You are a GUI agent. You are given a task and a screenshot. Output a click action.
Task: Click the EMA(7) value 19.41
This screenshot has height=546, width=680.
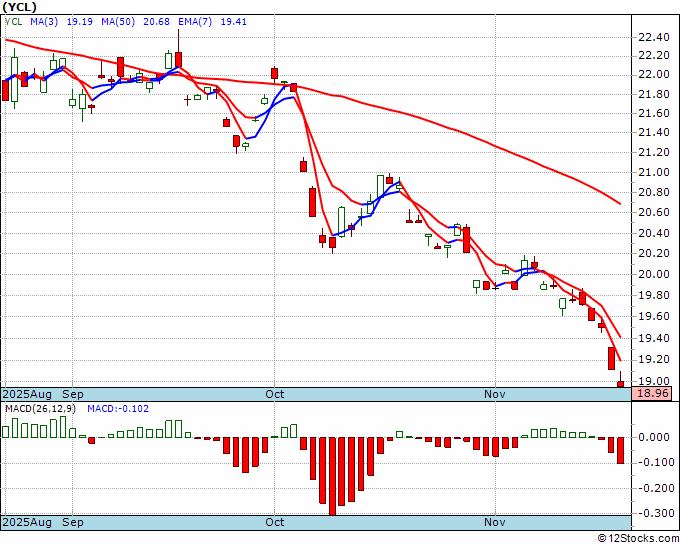point(233,21)
